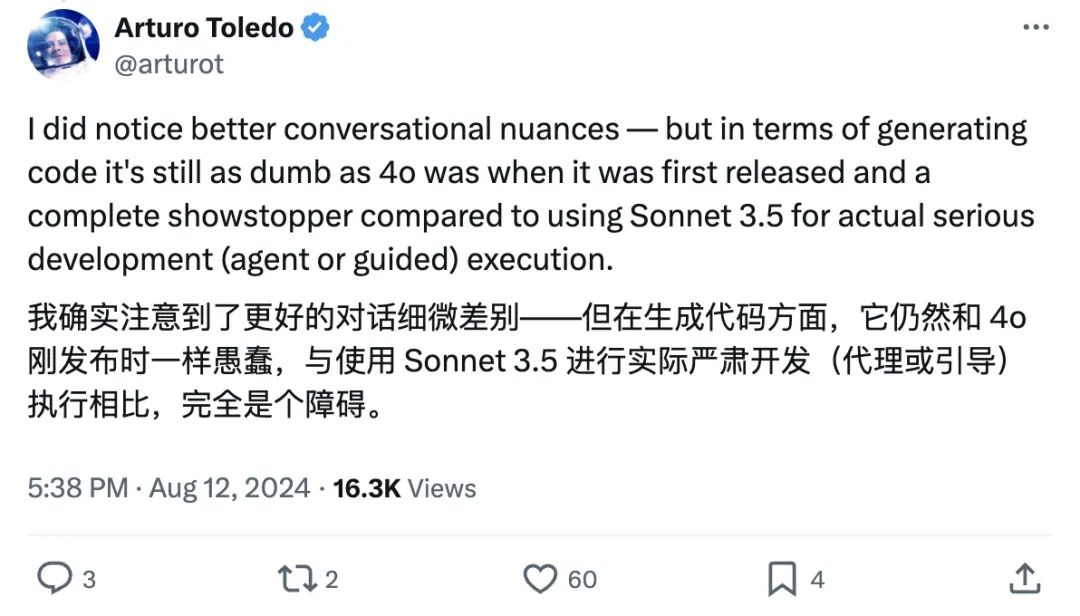1080x616 pixels.
Task: Click the blue verified badge
Action: tap(316, 28)
